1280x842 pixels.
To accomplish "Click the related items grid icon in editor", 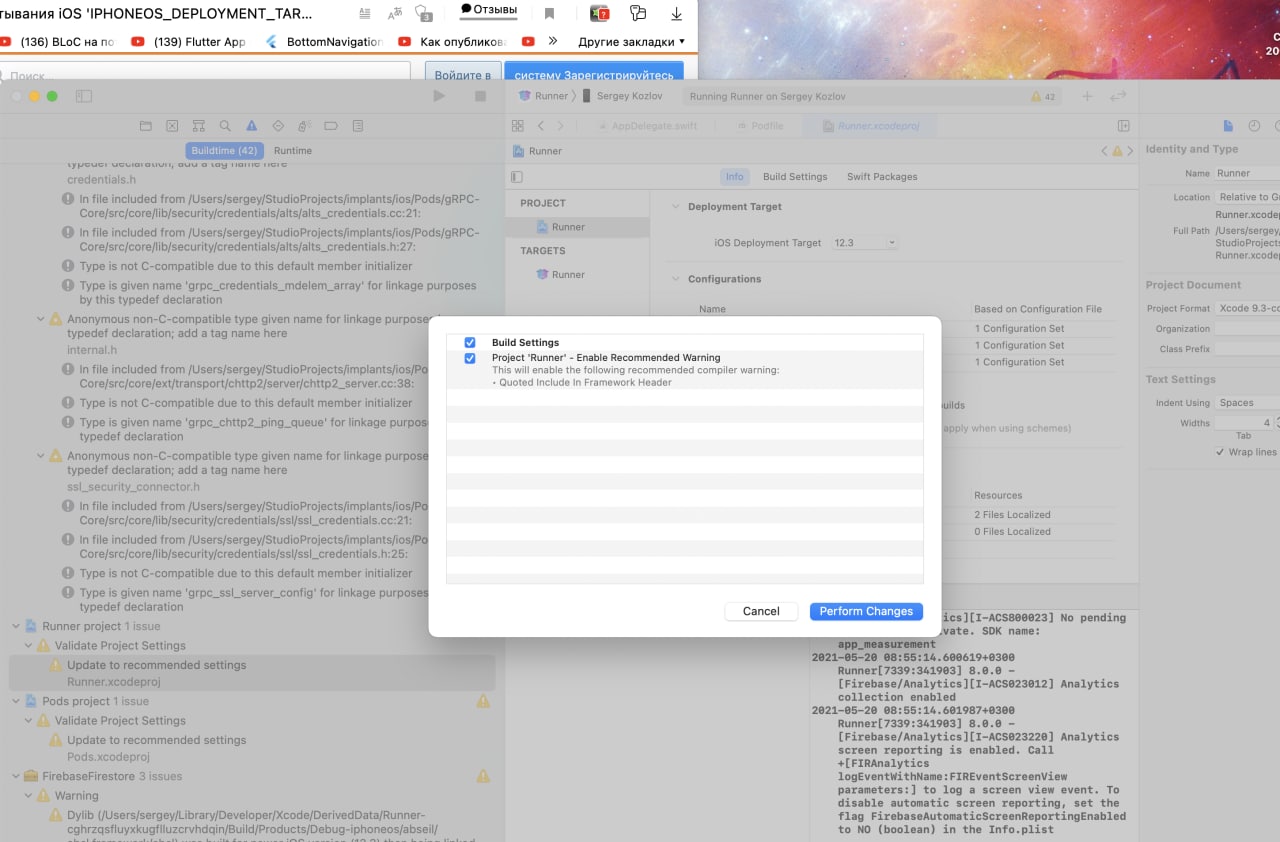I will (517, 126).
